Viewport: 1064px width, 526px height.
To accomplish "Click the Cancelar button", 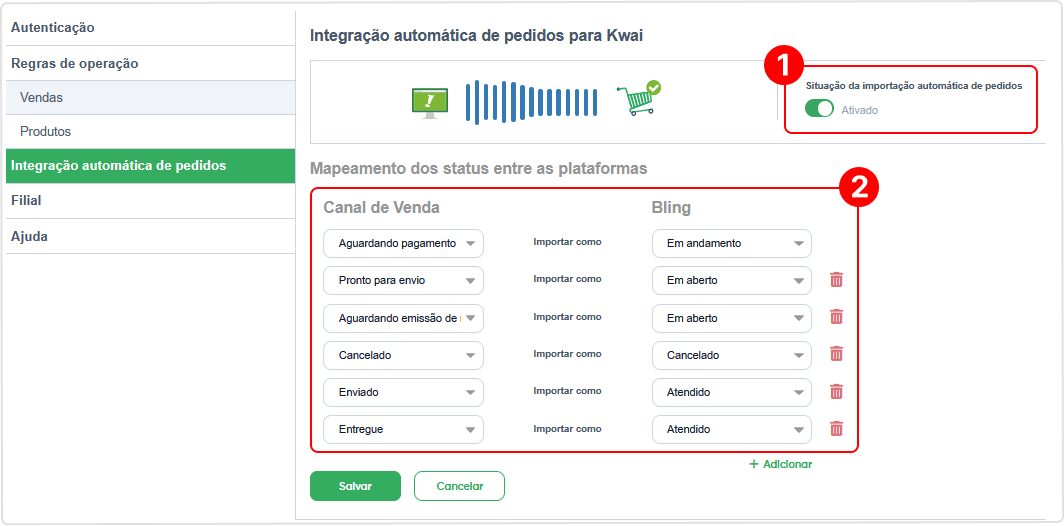I will click(459, 486).
